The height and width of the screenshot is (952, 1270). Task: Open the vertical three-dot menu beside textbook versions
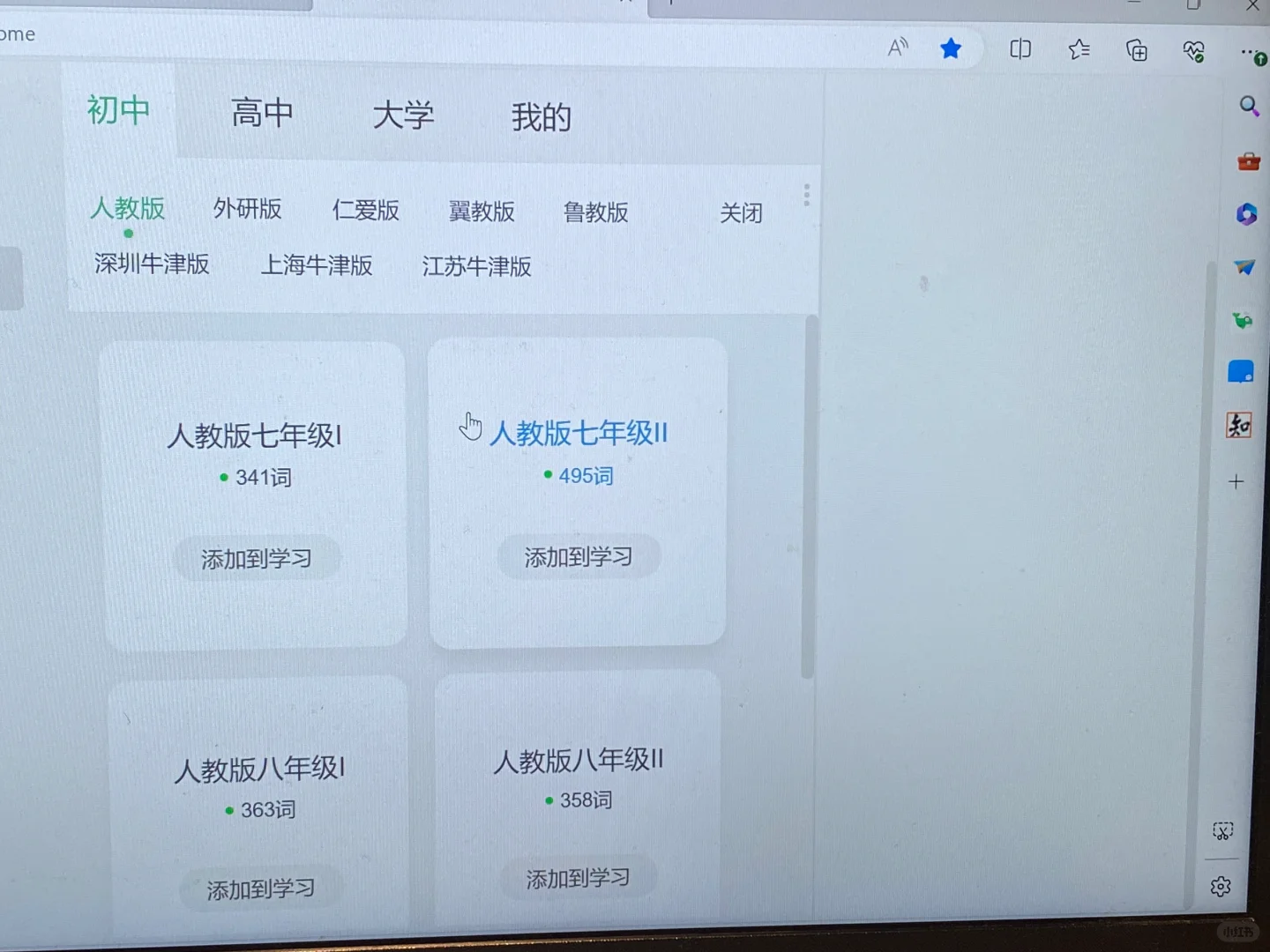(805, 195)
